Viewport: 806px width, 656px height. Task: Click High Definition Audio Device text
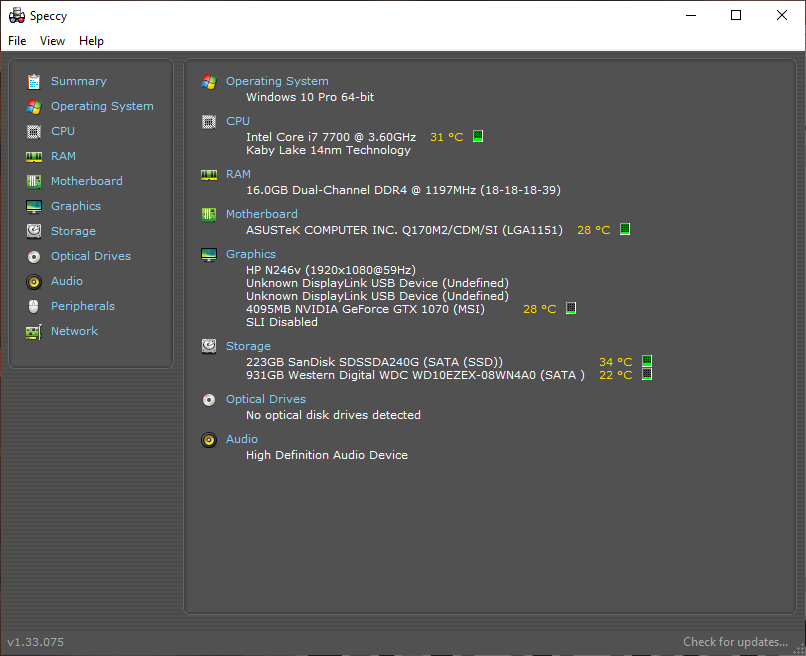(327, 455)
